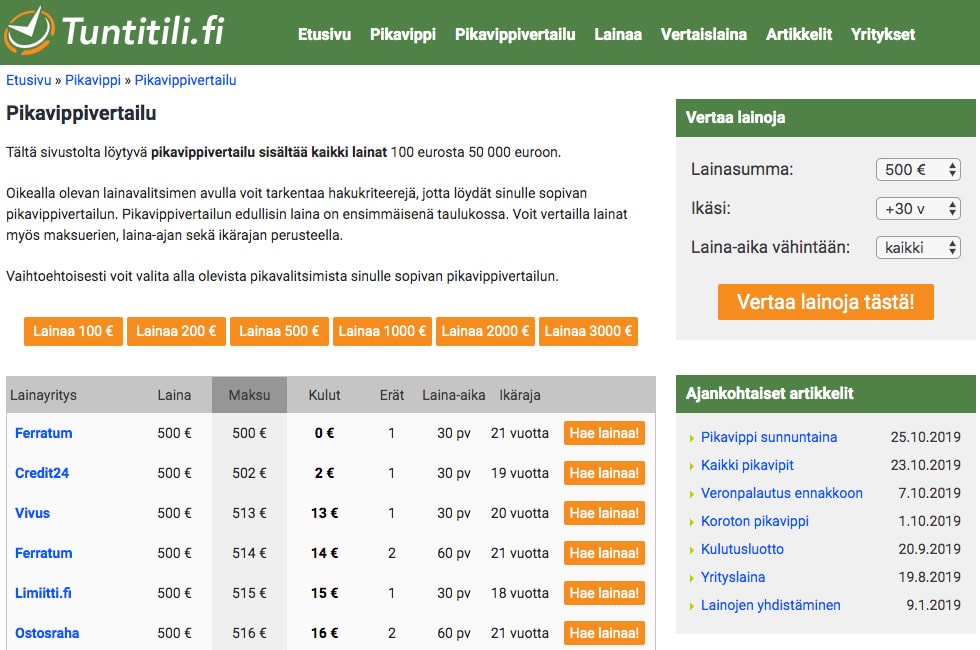Sort table by Maksu column header
Screen dimensions: 980x650
249,395
